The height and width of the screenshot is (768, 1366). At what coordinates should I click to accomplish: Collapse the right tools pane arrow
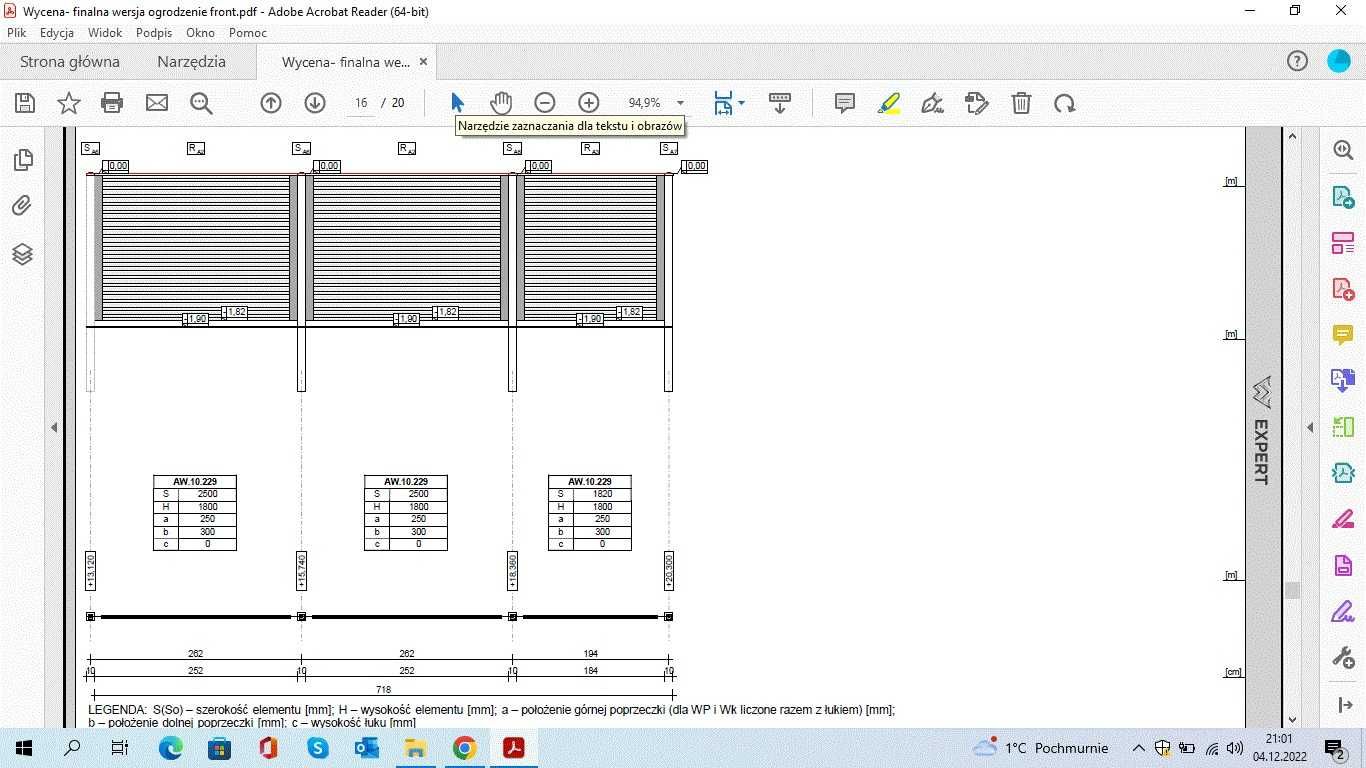click(x=1310, y=428)
